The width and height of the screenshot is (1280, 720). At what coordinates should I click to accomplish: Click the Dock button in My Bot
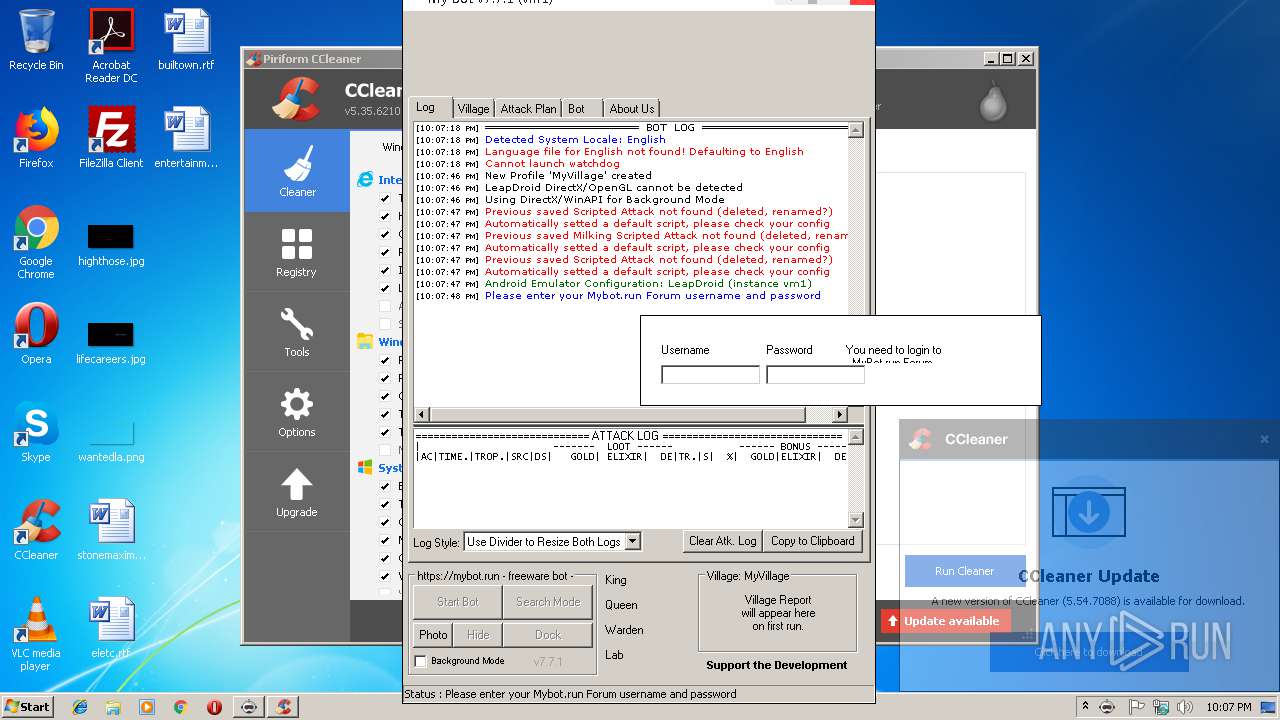click(x=548, y=635)
